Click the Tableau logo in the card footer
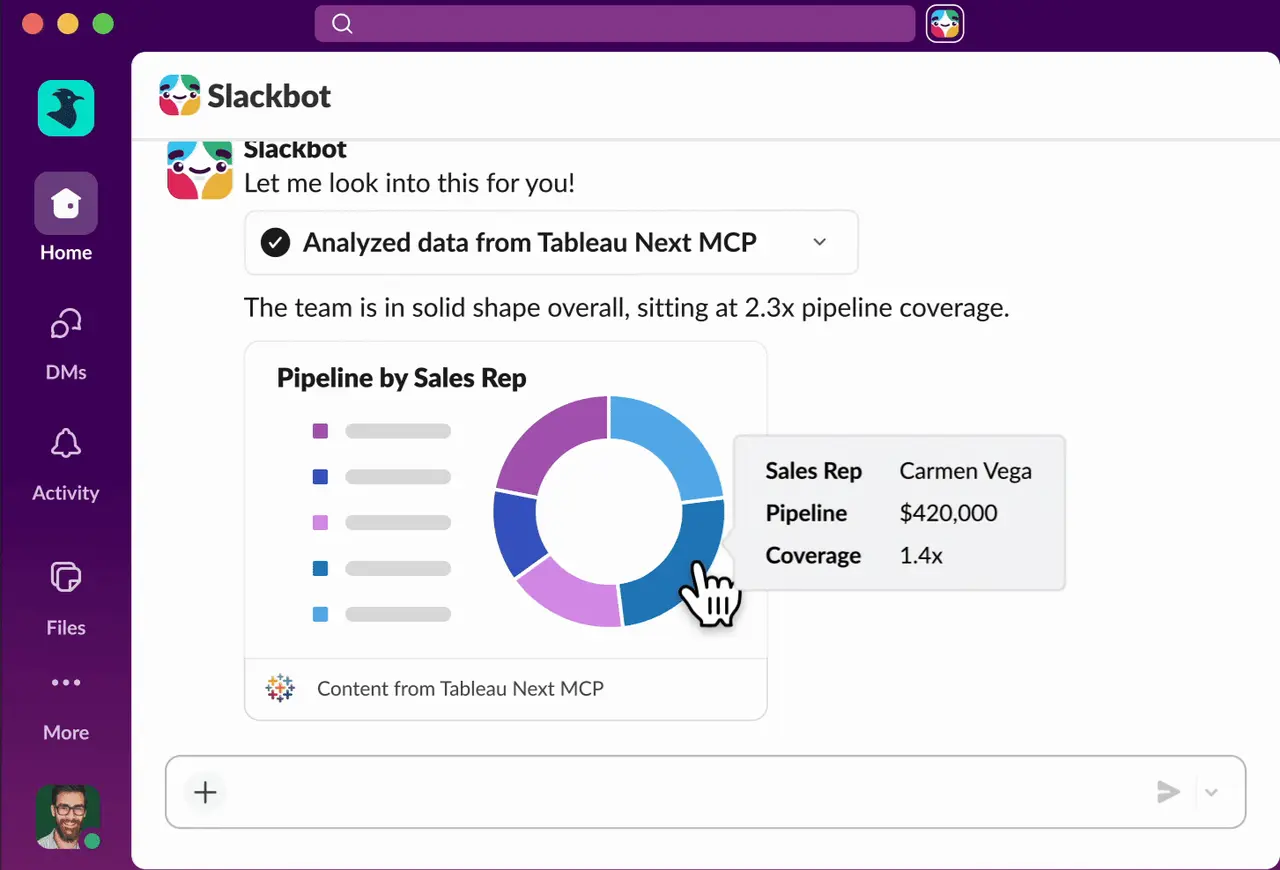 coord(280,688)
